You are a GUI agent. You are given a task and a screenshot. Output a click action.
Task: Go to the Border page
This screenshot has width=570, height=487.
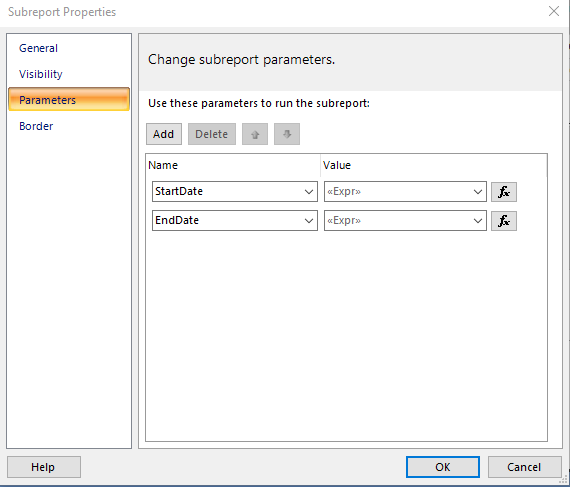pos(36,126)
